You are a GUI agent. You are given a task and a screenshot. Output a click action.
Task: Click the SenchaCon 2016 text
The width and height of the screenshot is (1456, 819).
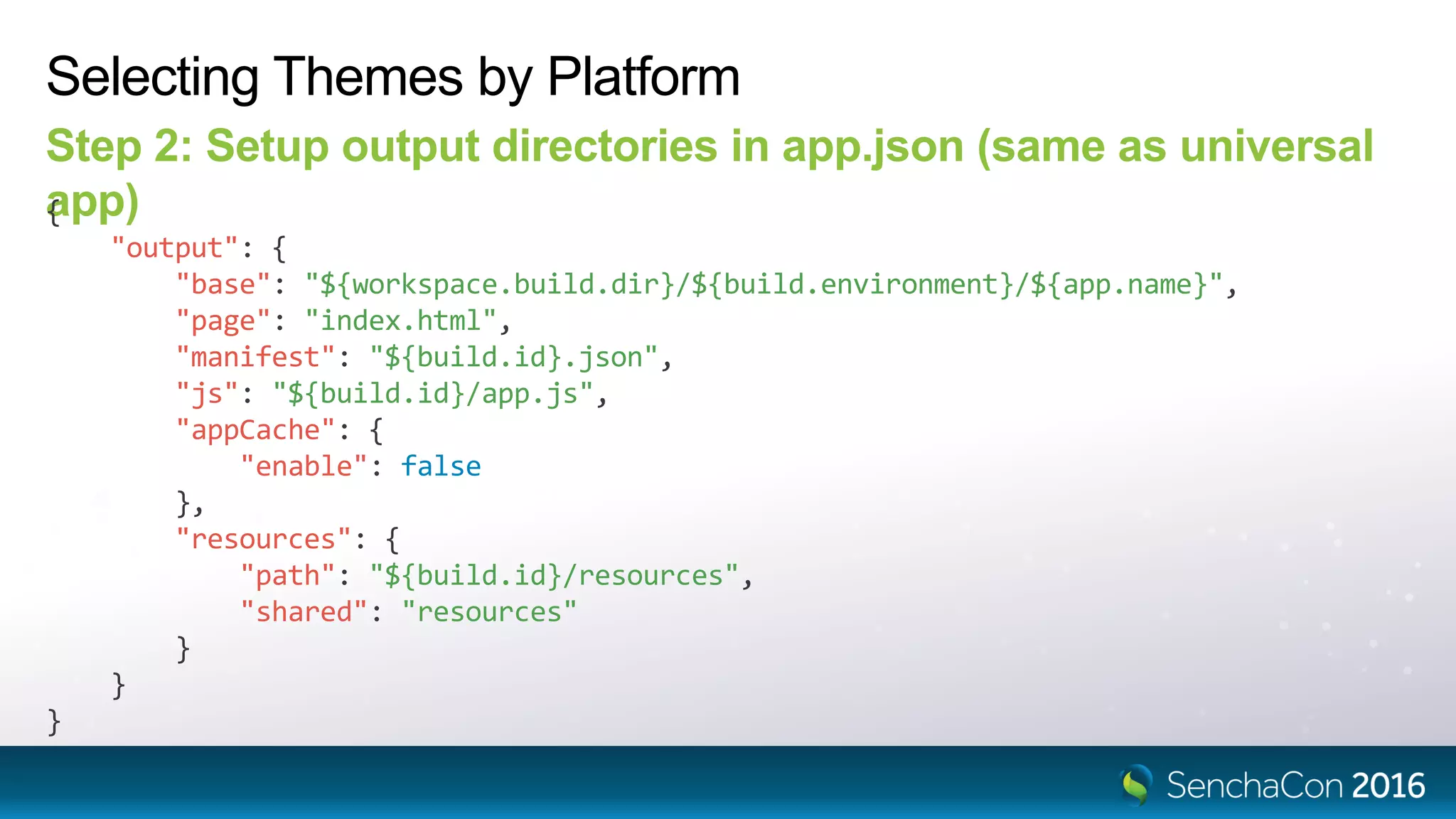(x=1295, y=786)
